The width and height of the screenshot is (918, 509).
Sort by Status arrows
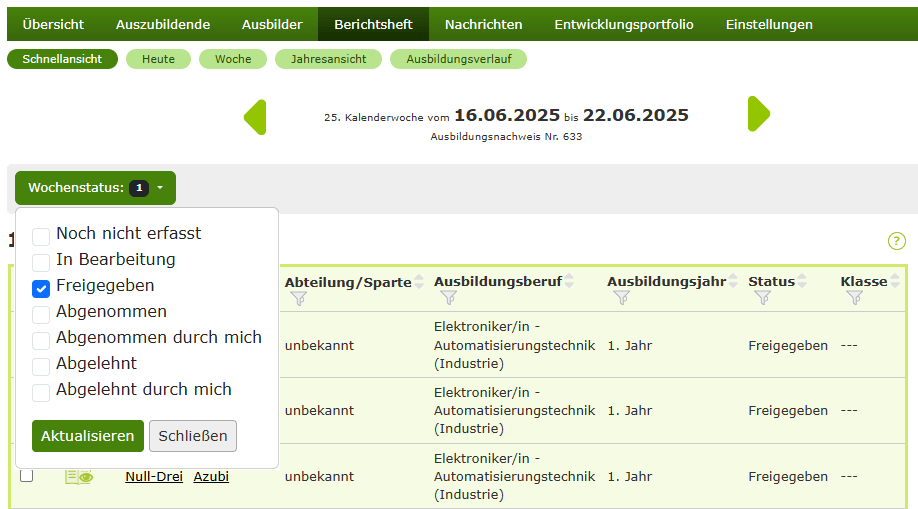click(802, 281)
